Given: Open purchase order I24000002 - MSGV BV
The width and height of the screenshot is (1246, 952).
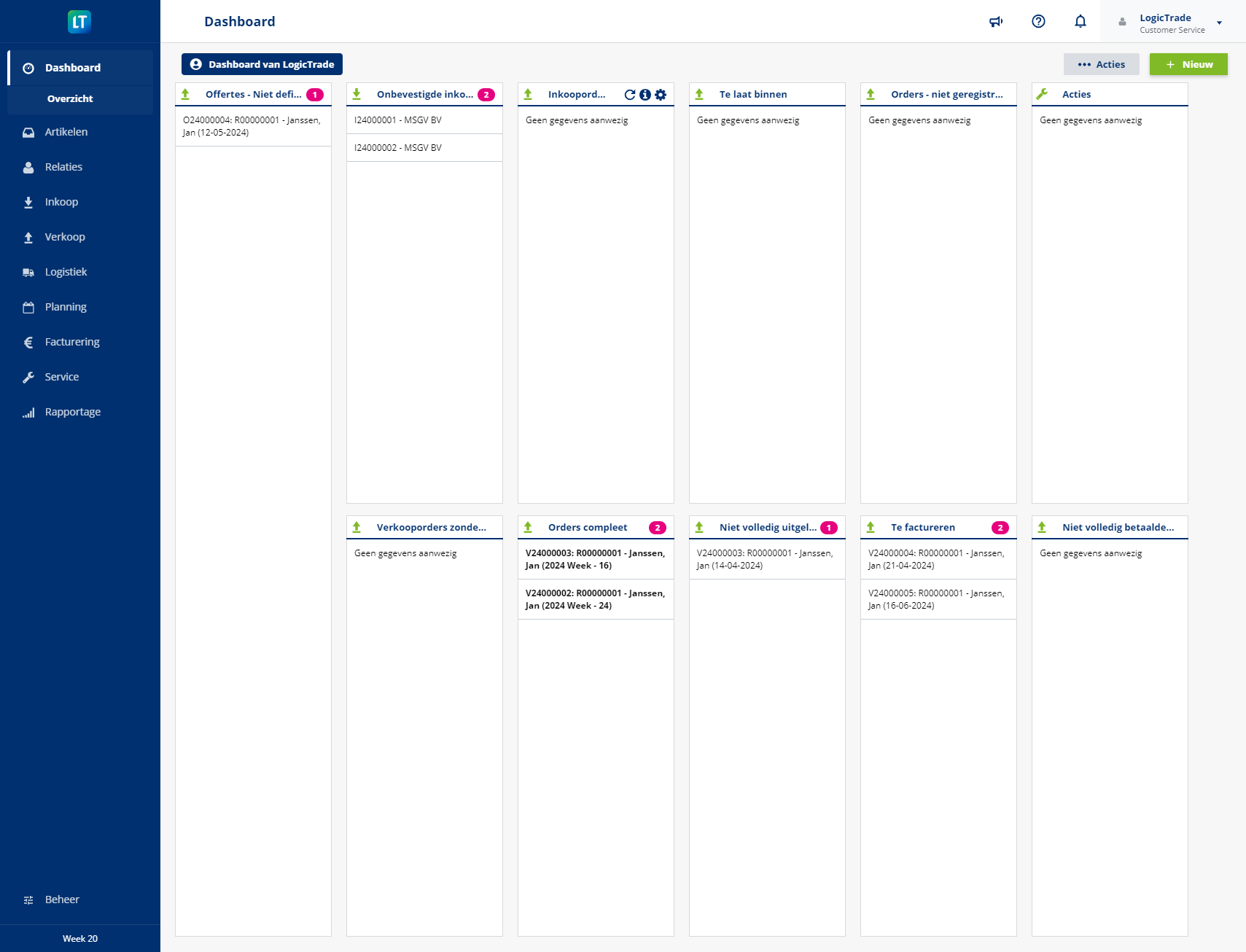Looking at the screenshot, I should click(x=424, y=148).
